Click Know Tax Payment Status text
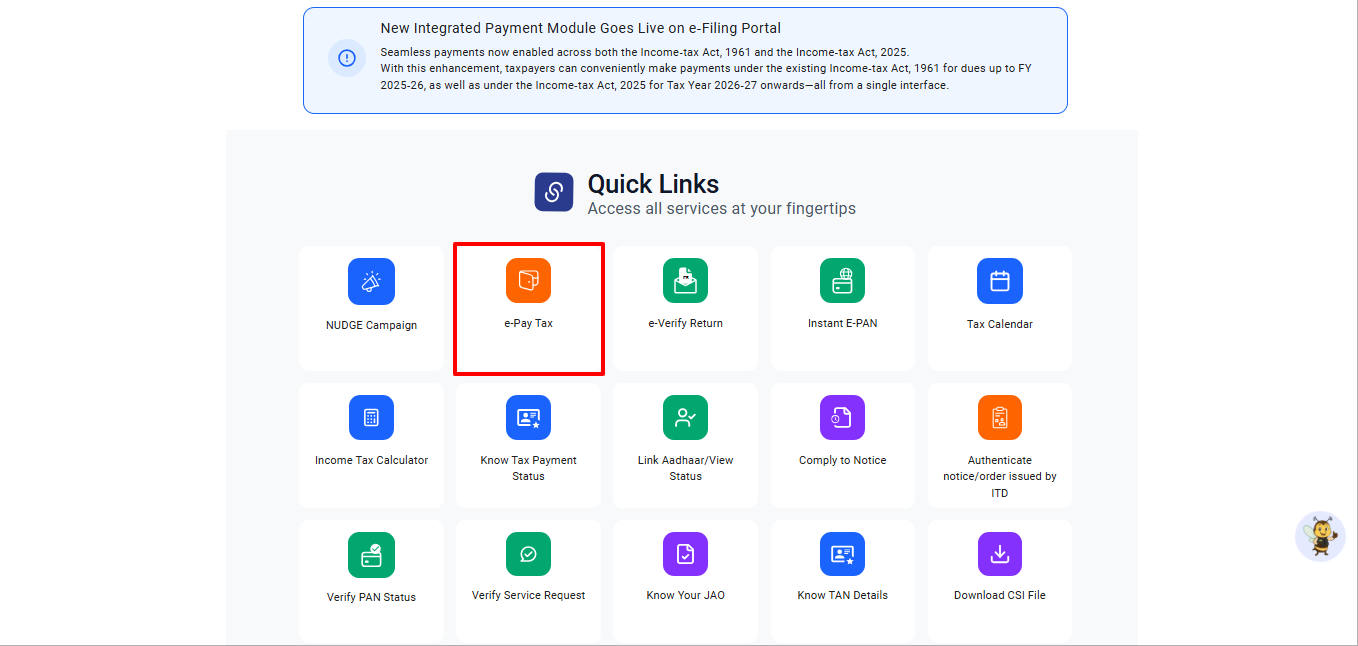The image size is (1358, 646). coord(528,468)
